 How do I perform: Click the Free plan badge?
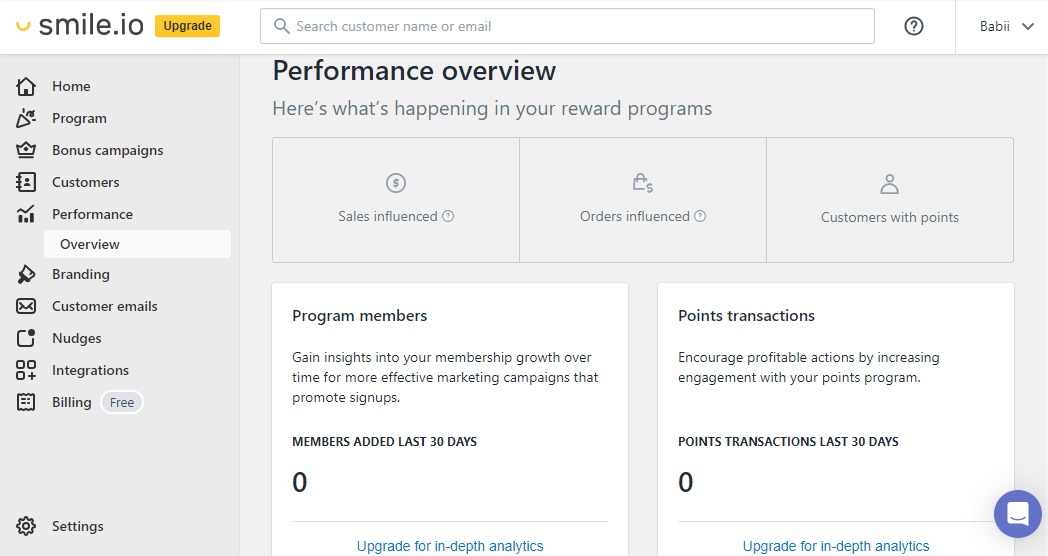tap(122, 402)
